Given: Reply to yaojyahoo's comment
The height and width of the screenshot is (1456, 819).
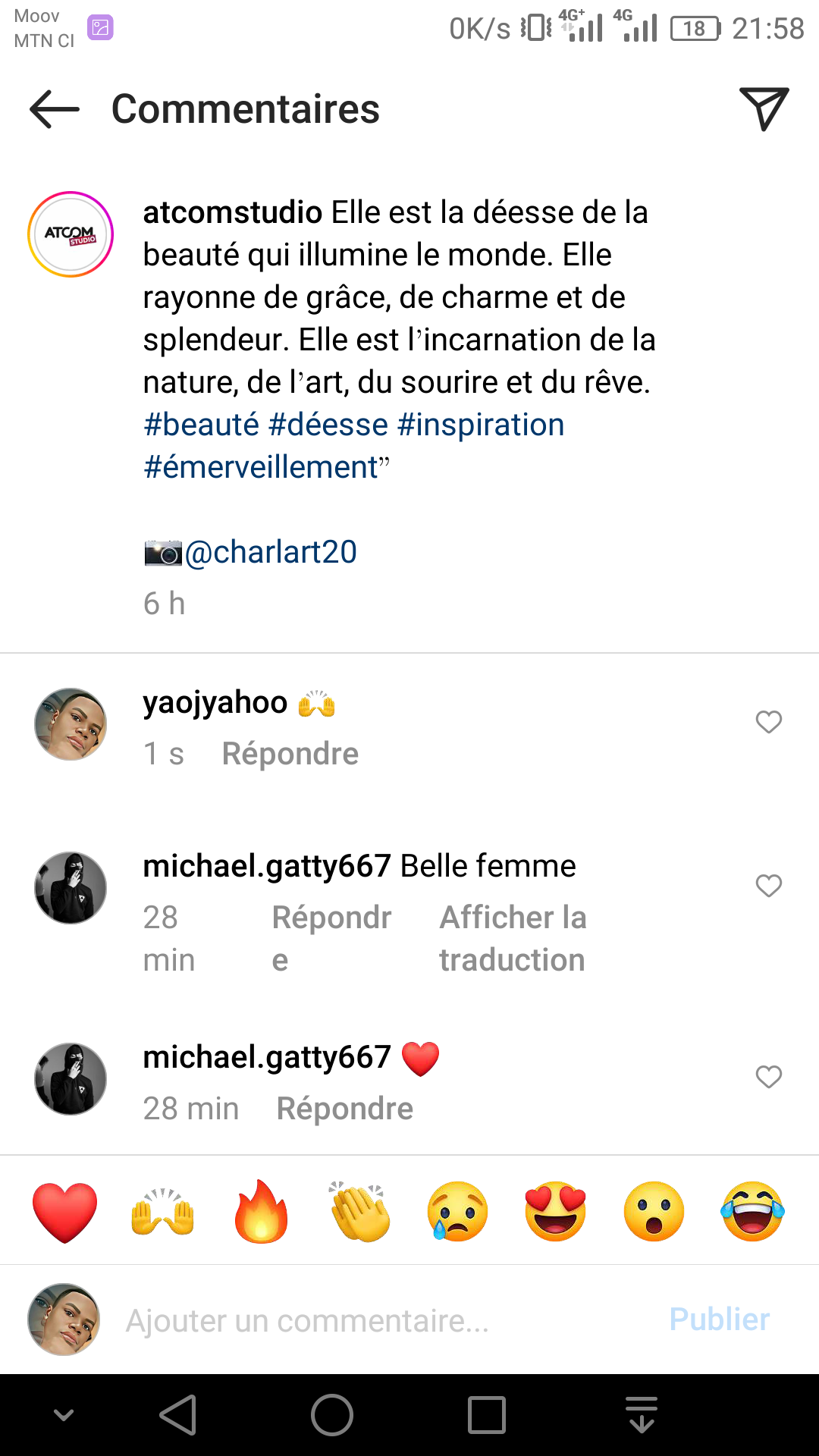Looking at the screenshot, I should click(x=290, y=754).
